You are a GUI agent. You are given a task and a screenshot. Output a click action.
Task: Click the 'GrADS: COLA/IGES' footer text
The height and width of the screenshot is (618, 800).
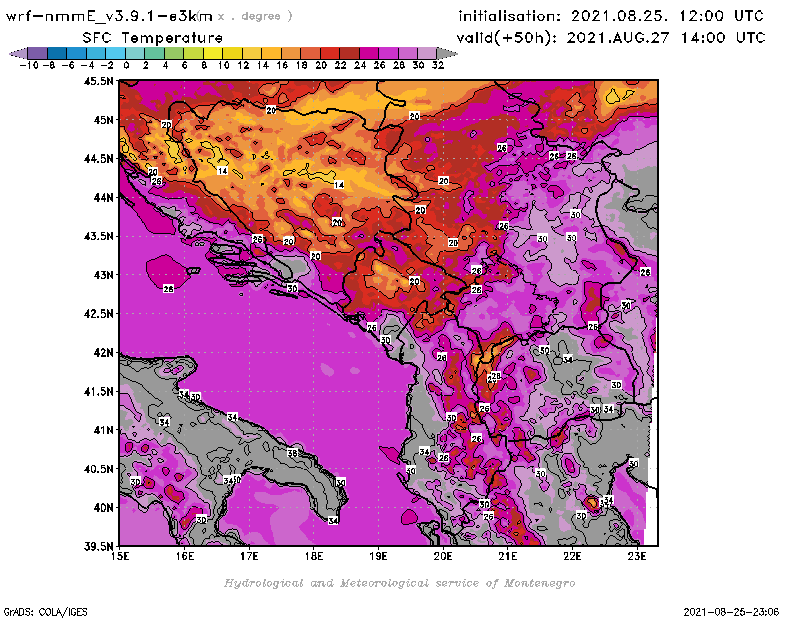(x=45, y=612)
